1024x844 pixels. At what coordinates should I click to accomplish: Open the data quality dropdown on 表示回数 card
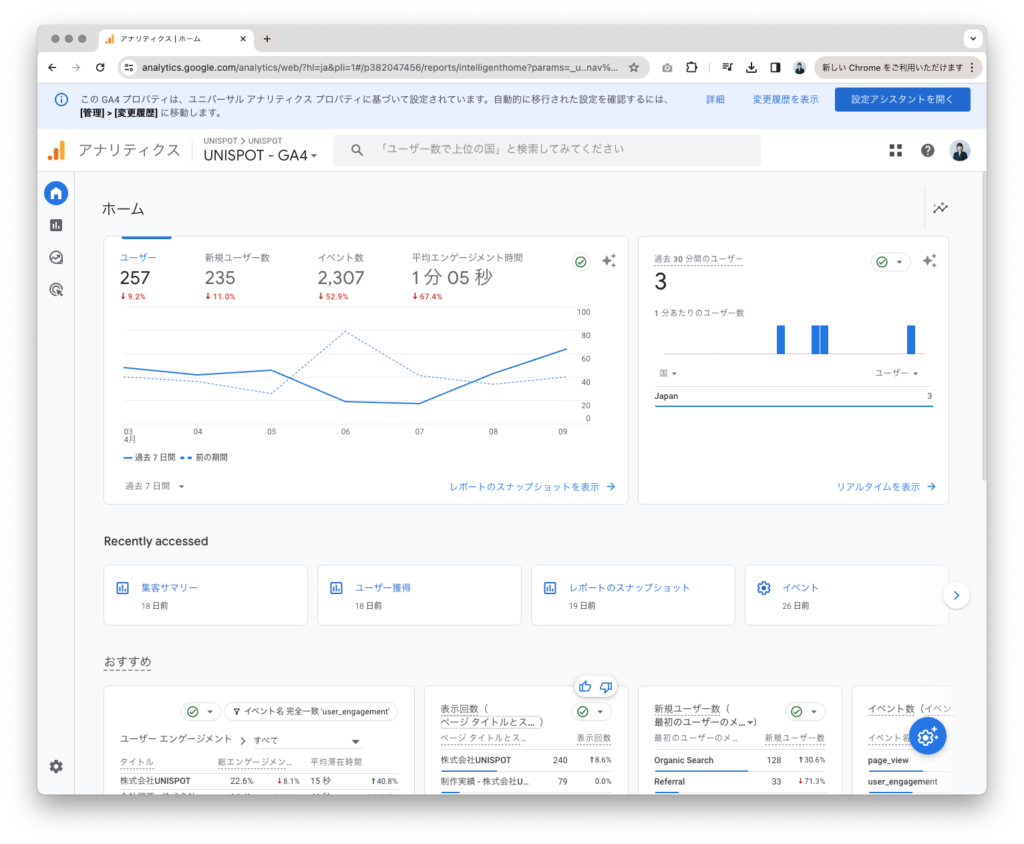pyautogui.click(x=591, y=711)
